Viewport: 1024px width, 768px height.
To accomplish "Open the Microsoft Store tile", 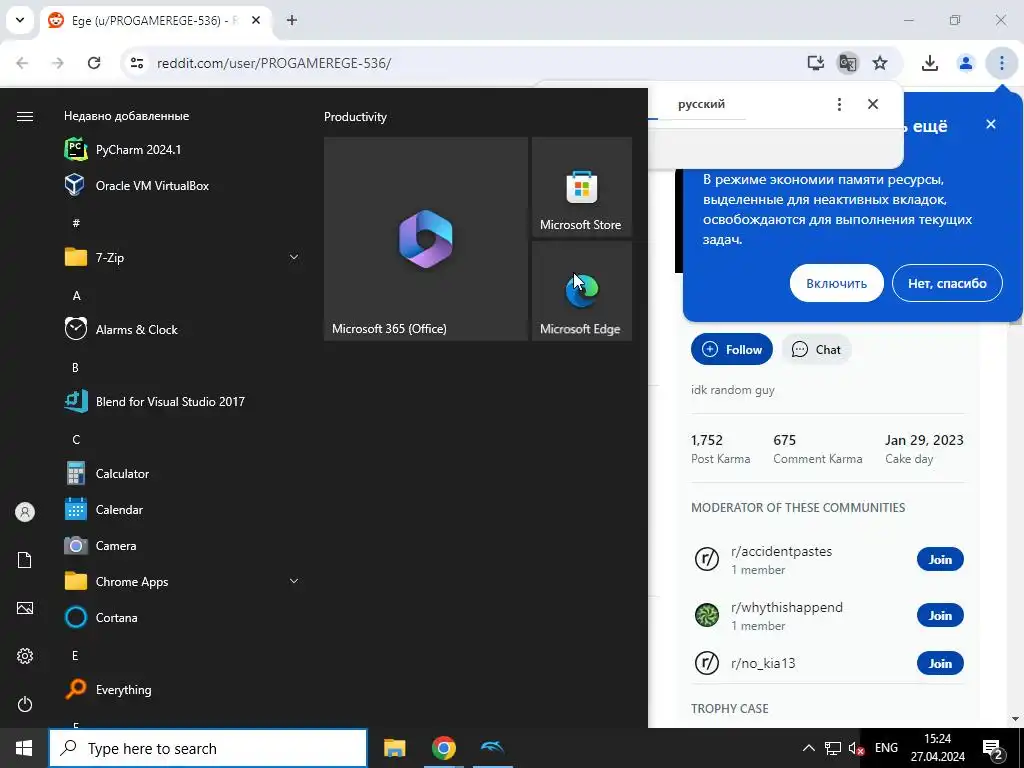I will click(x=582, y=187).
